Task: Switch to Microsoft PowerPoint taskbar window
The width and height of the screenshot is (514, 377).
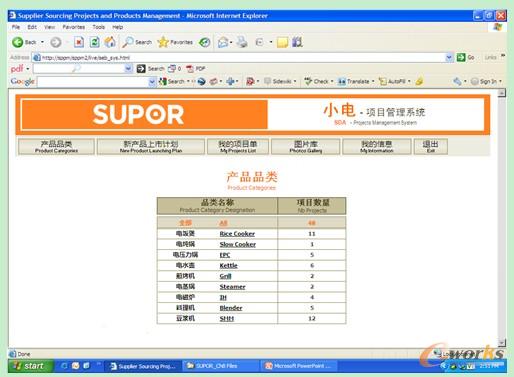Action: pos(298,366)
